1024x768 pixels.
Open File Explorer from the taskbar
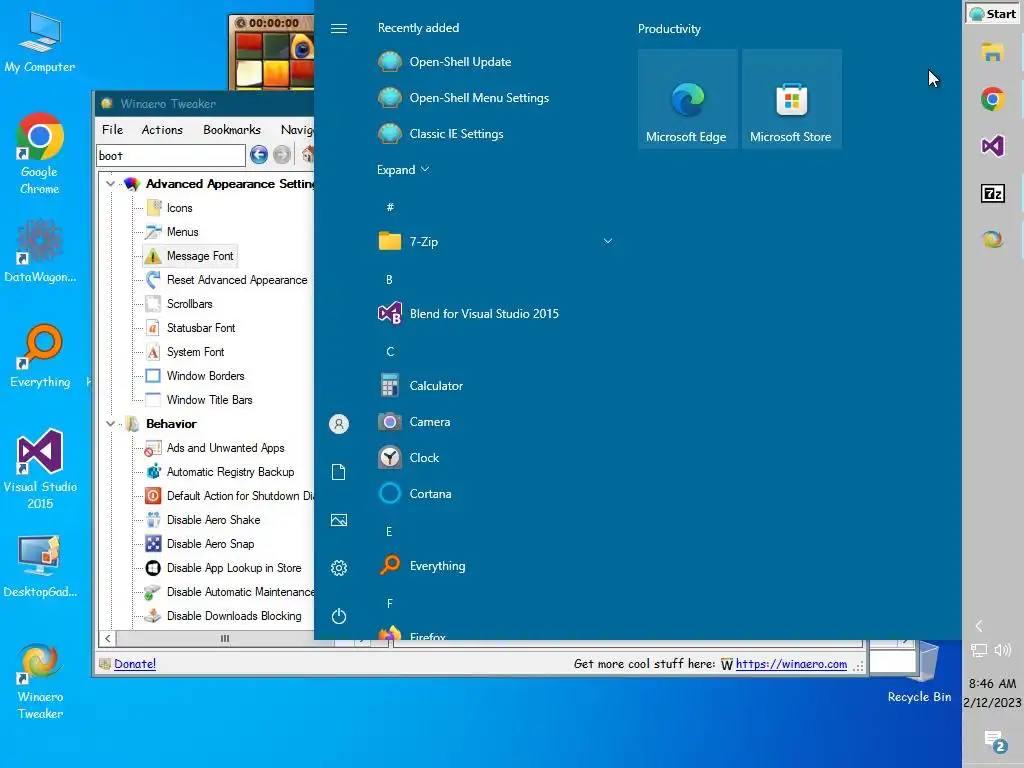(x=993, y=52)
